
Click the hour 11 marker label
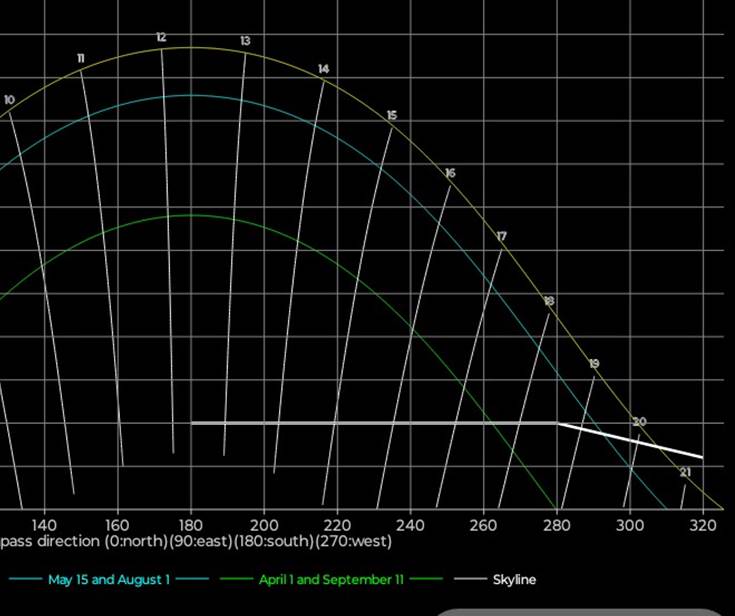[80, 59]
